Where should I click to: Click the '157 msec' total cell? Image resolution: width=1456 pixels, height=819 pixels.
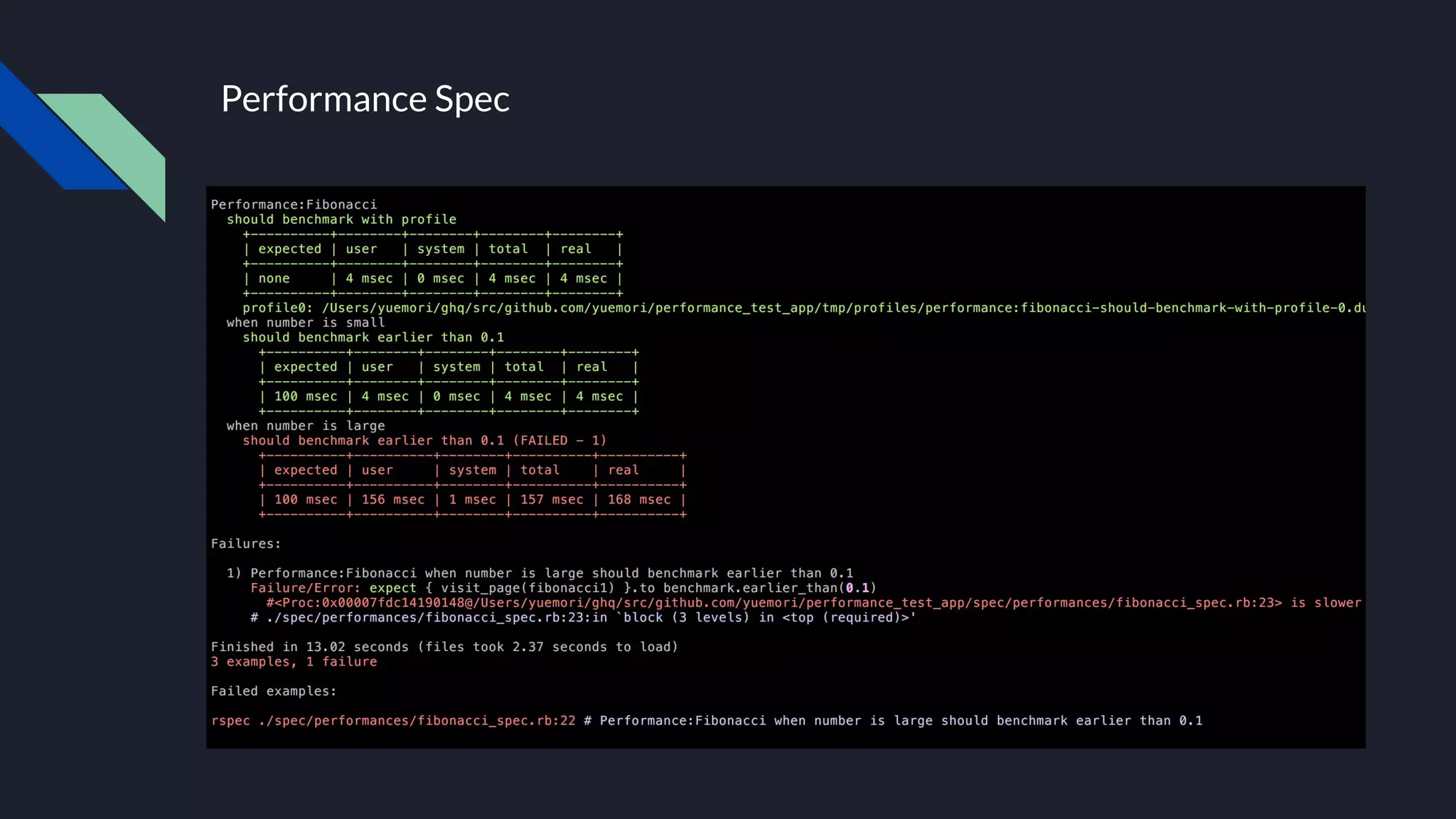pos(552,500)
